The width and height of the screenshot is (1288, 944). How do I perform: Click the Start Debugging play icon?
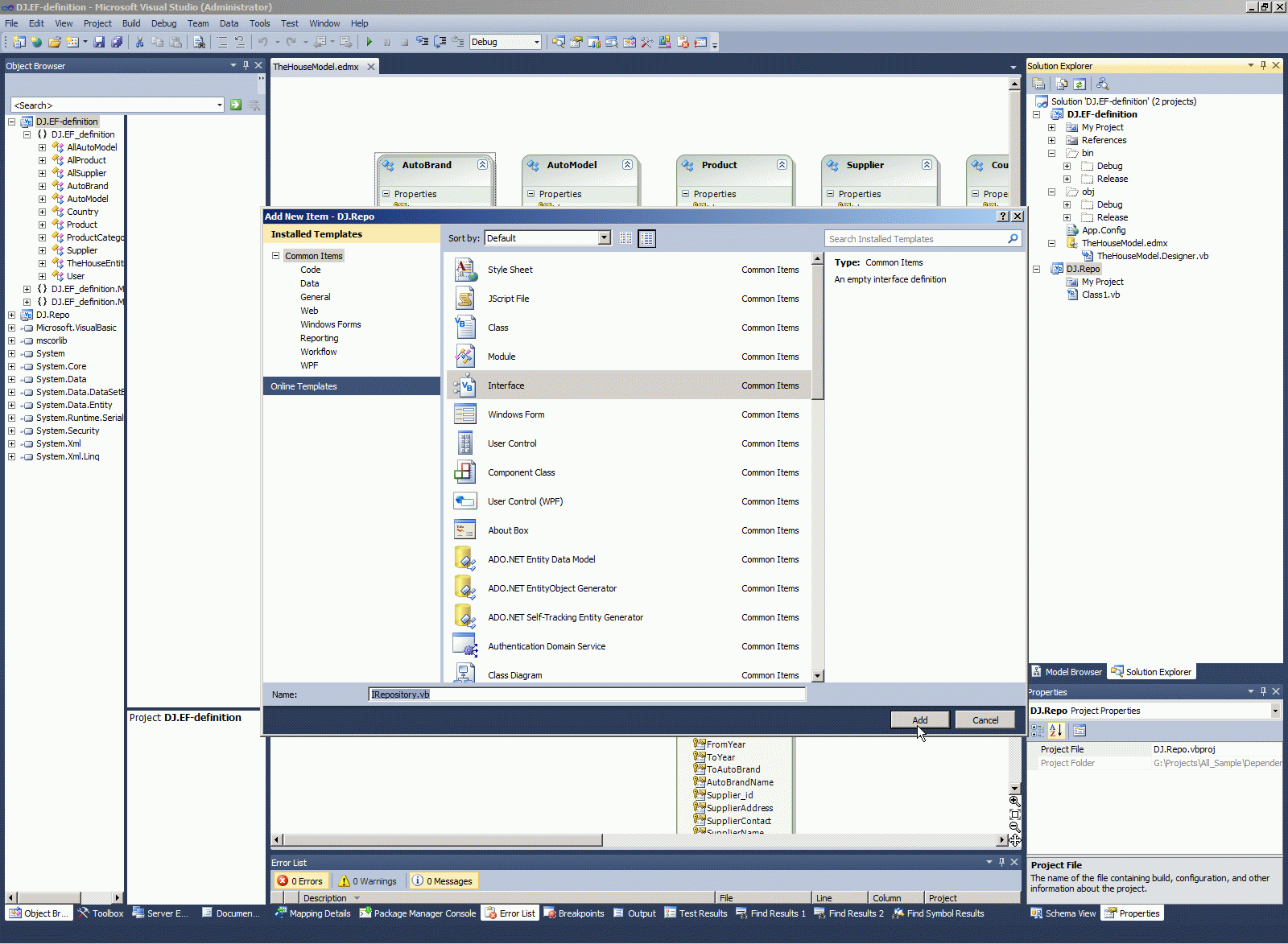point(369,42)
